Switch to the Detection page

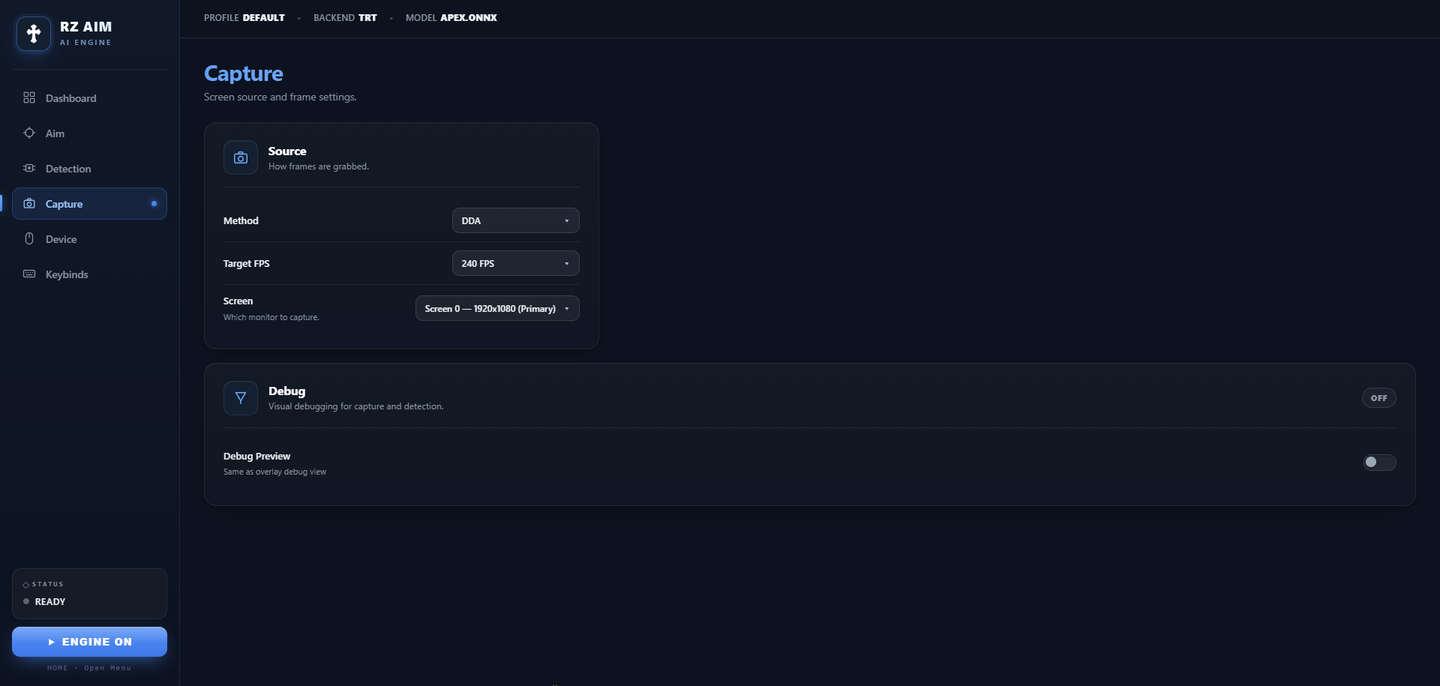click(89, 168)
